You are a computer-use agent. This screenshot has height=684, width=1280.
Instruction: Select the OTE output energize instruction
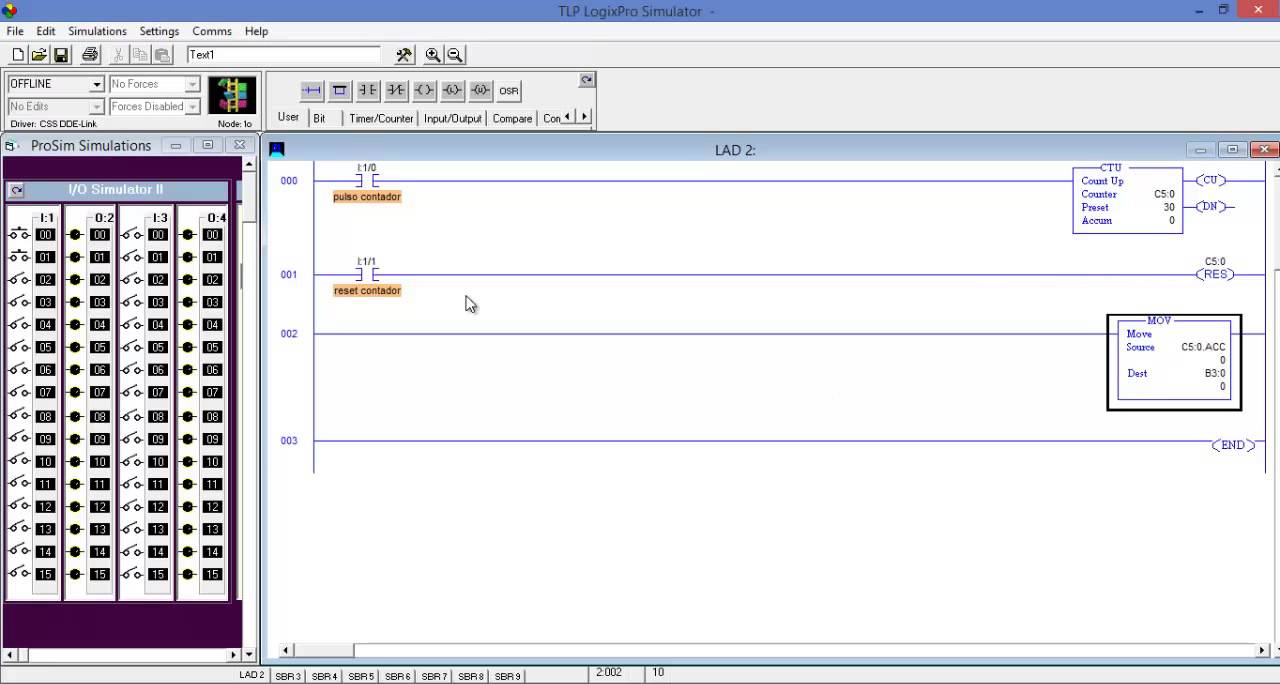[424, 90]
